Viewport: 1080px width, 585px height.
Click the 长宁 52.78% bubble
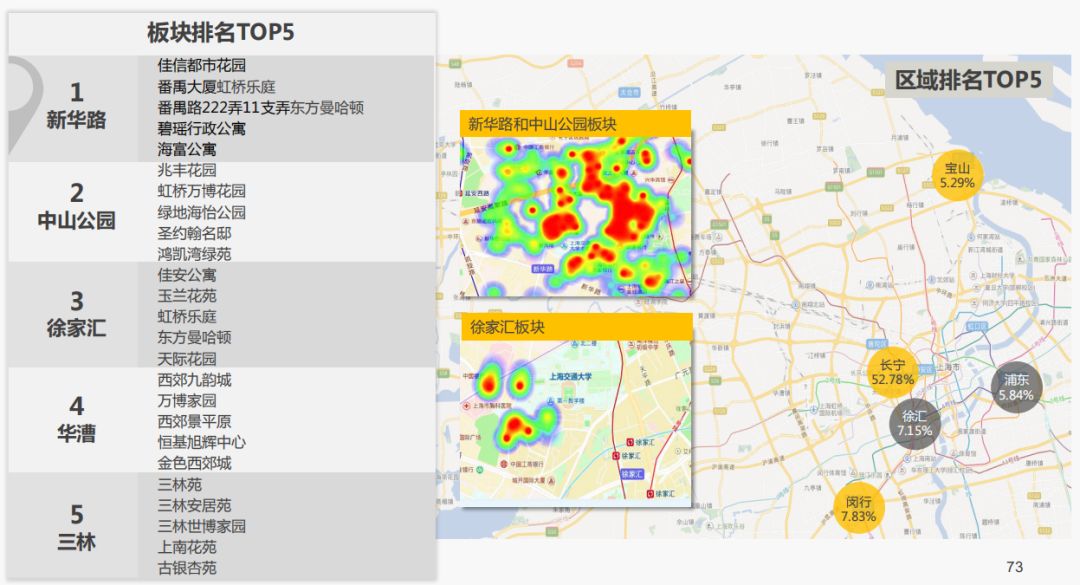tap(892, 372)
